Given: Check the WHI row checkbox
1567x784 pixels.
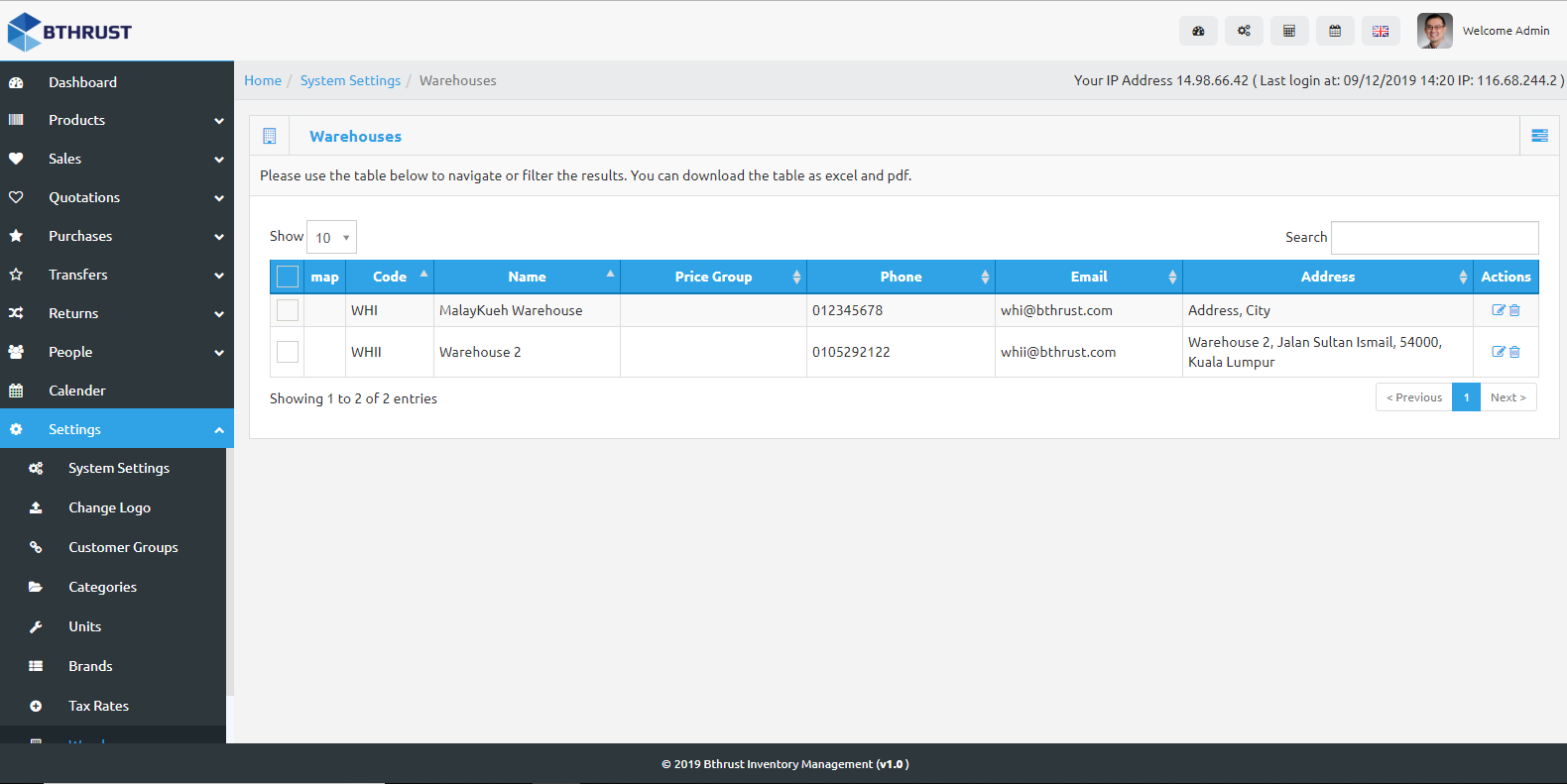Looking at the screenshot, I should pos(288,310).
